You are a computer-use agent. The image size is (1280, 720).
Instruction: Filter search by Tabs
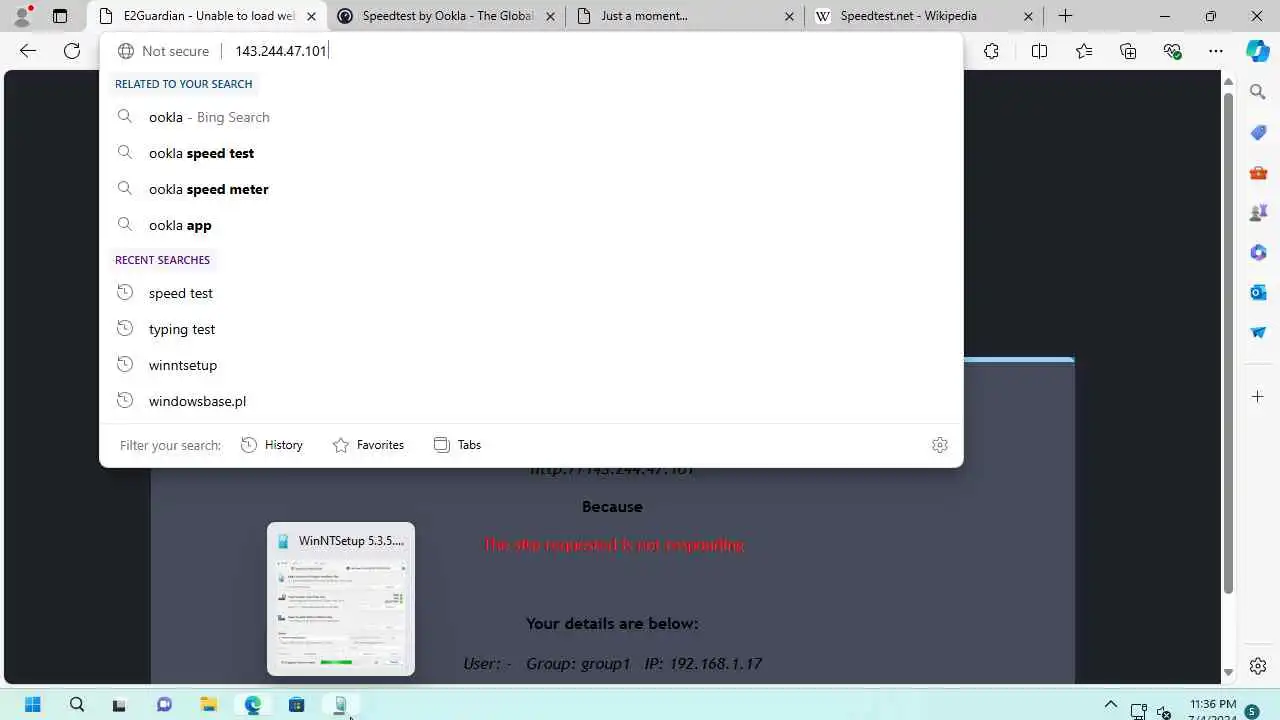coord(458,445)
